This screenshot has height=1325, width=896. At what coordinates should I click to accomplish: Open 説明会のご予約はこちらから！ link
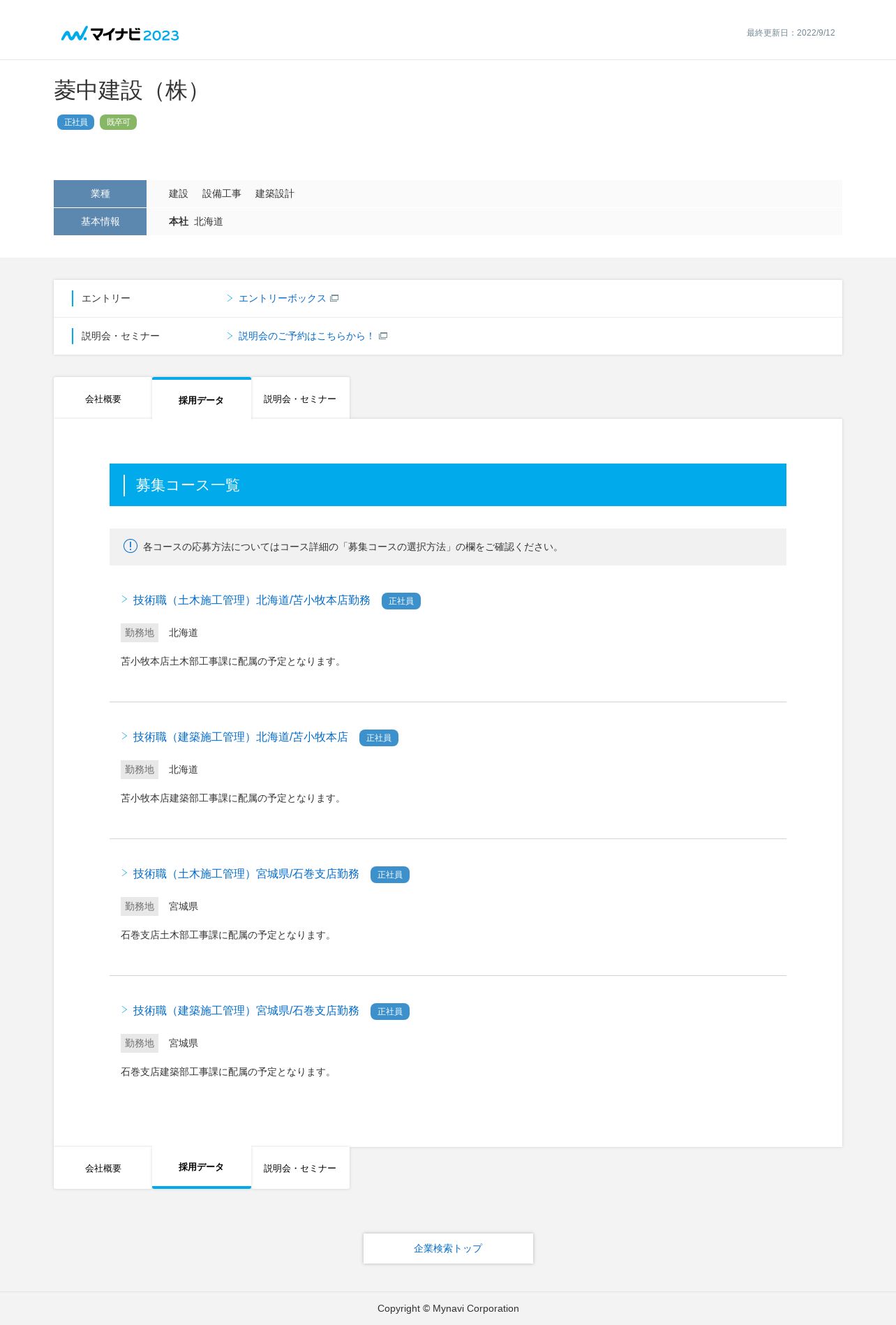pyautogui.click(x=306, y=336)
